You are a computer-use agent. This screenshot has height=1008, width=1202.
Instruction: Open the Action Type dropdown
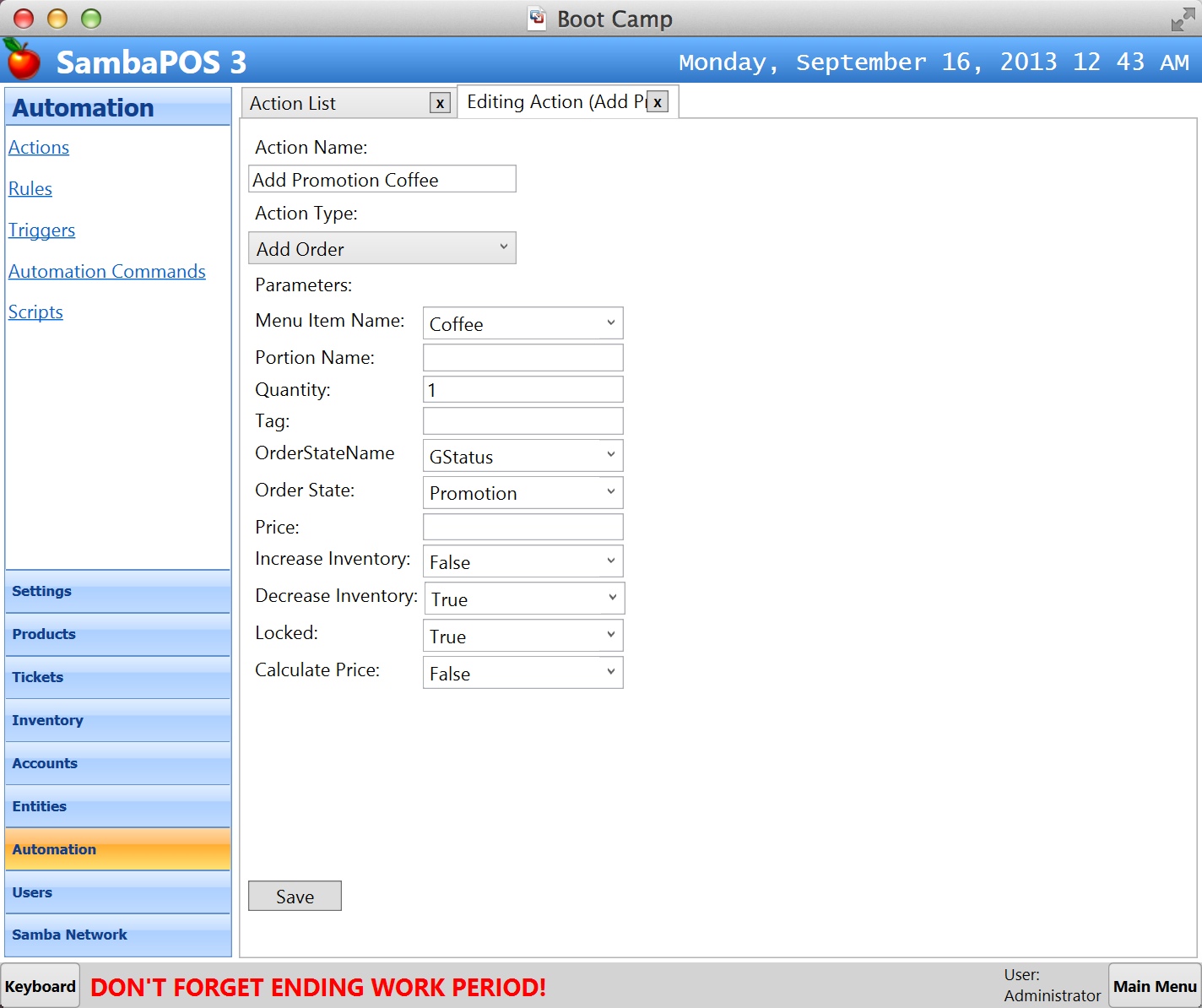click(382, 248)
